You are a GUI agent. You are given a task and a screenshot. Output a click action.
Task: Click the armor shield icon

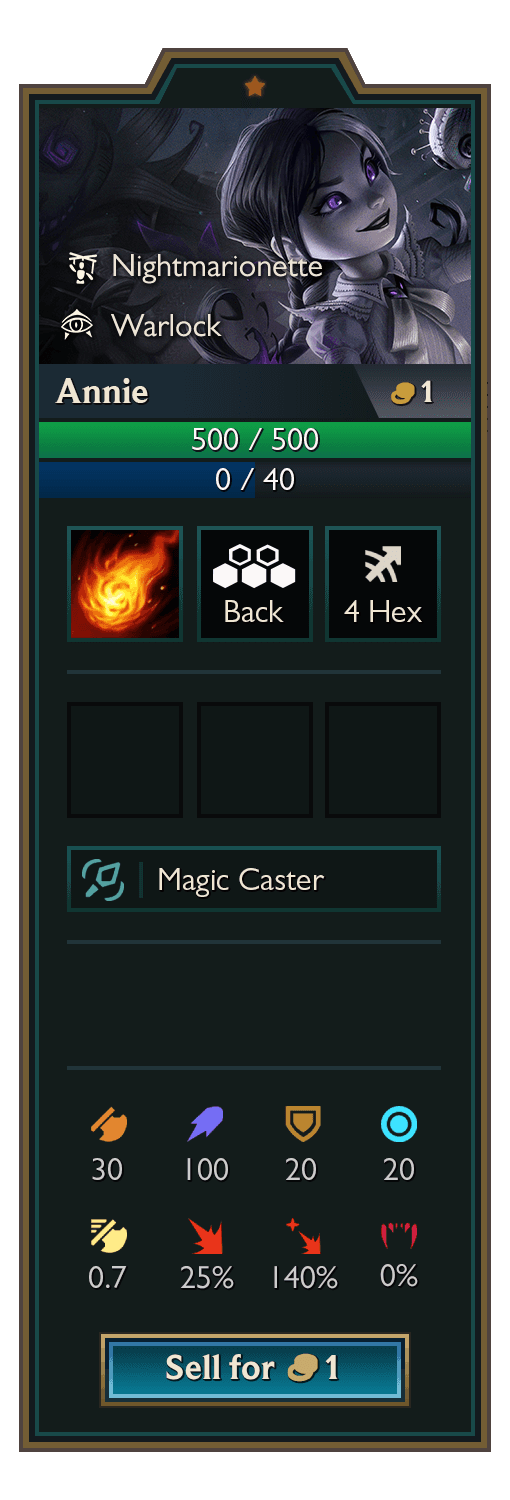(x=302, y=1126)
